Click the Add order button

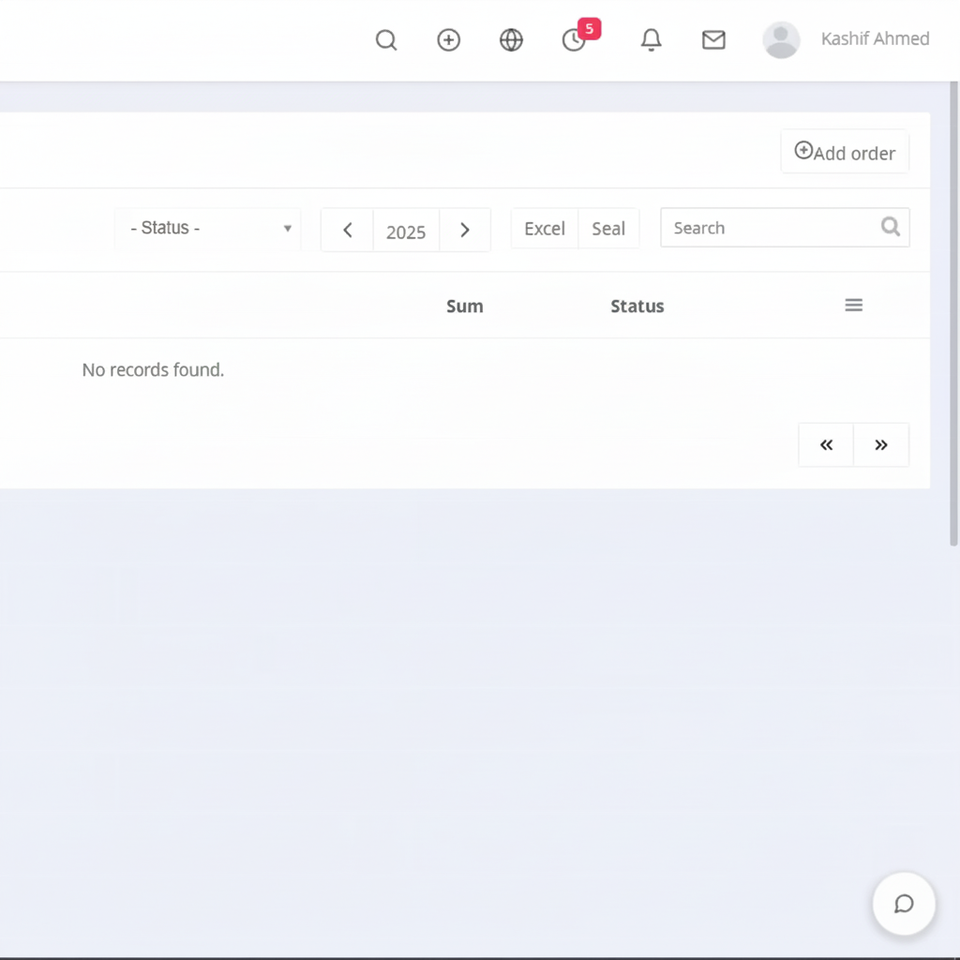845,152
